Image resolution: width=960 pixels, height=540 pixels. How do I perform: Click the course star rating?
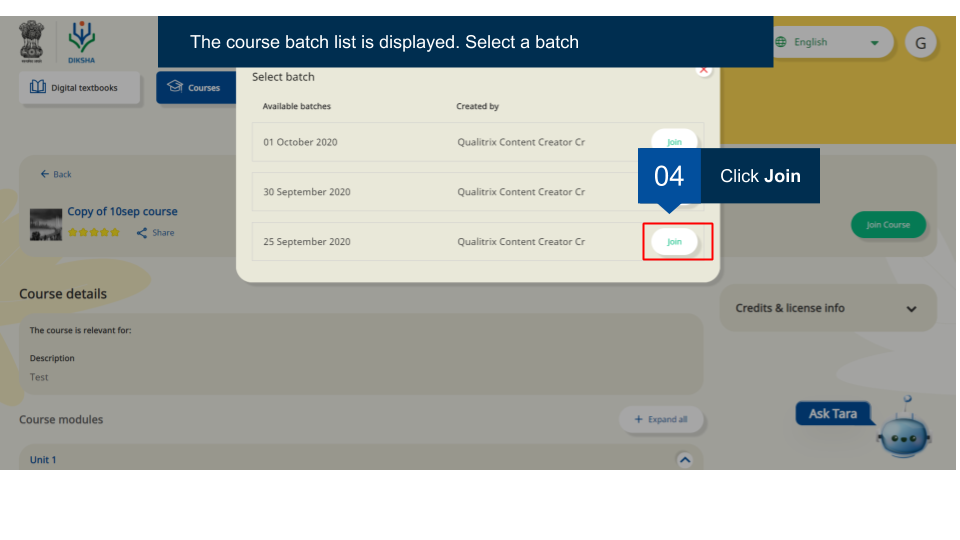[94, 232]
